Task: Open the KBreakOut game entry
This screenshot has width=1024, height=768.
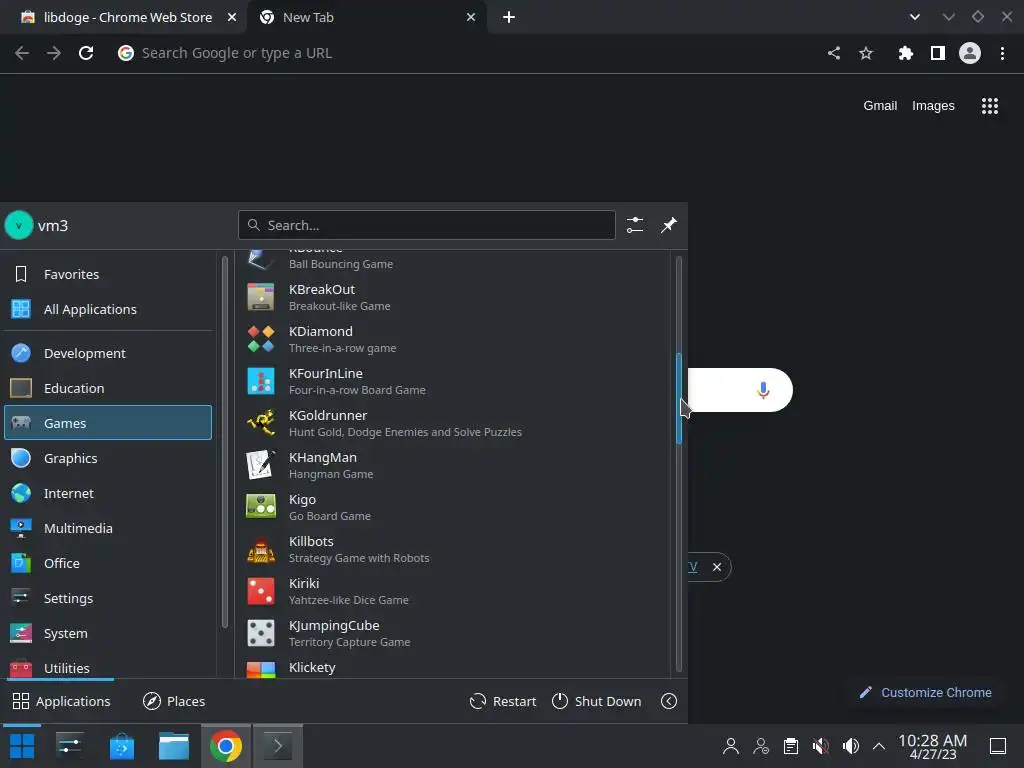Action: click(453, 297)
